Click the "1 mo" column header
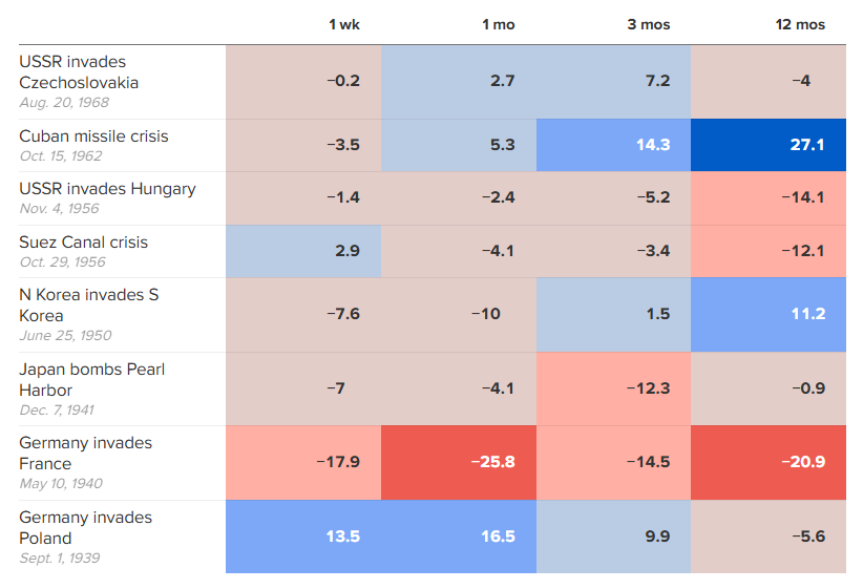Image resolution: width=849 pixels, height=585 pixels. pyautogui.click(x=498, y=25)
